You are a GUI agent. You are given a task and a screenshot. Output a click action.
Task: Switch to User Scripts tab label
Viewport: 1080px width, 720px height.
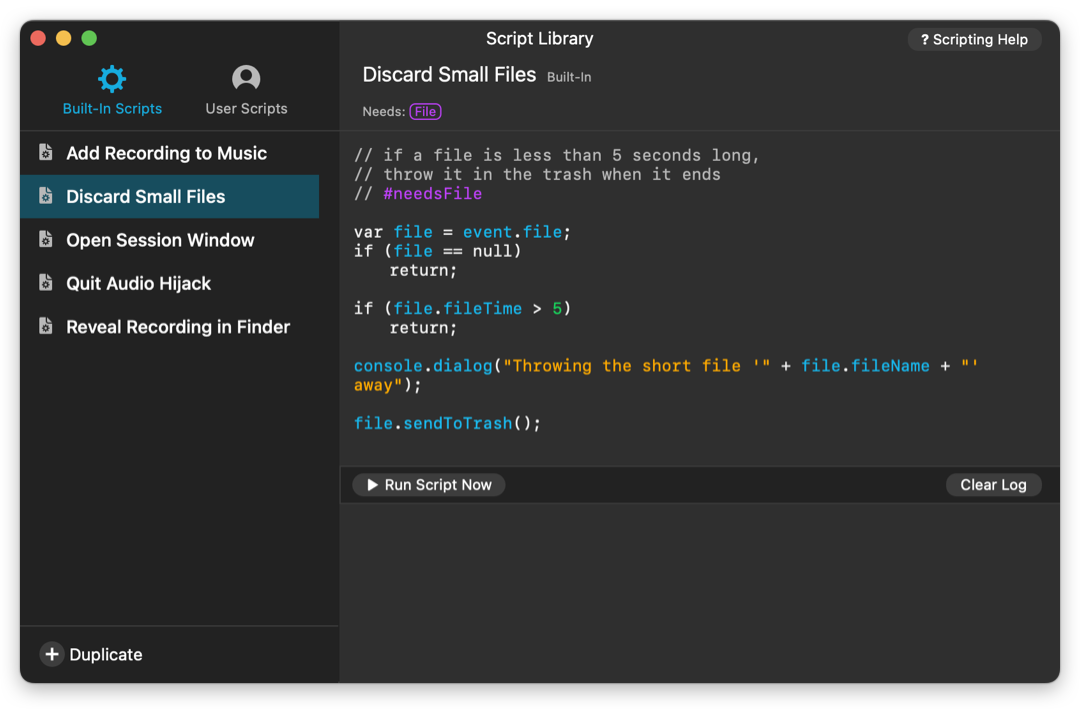tap(246, 109)
